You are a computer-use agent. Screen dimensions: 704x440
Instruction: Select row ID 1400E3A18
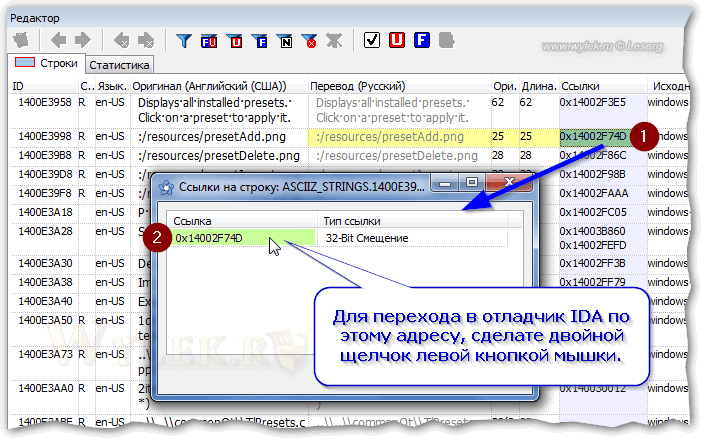click(x=44, y=212)
